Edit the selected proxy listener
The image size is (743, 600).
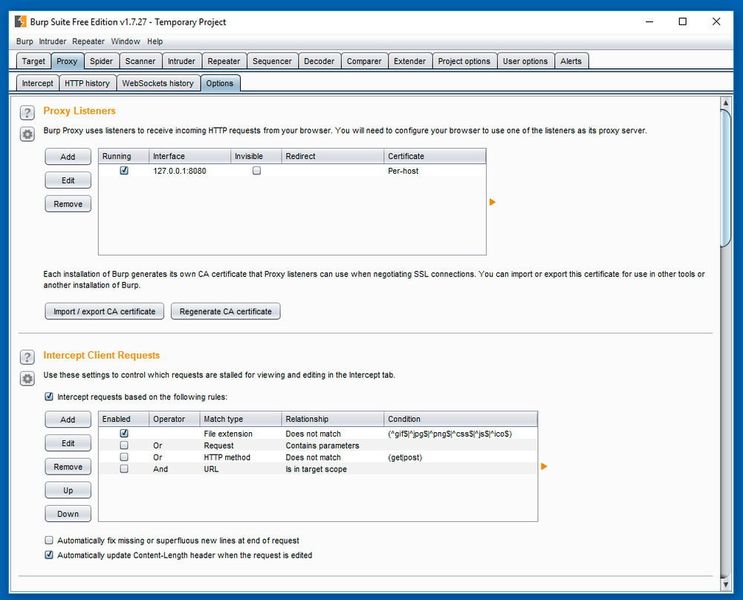click(68, 180)
